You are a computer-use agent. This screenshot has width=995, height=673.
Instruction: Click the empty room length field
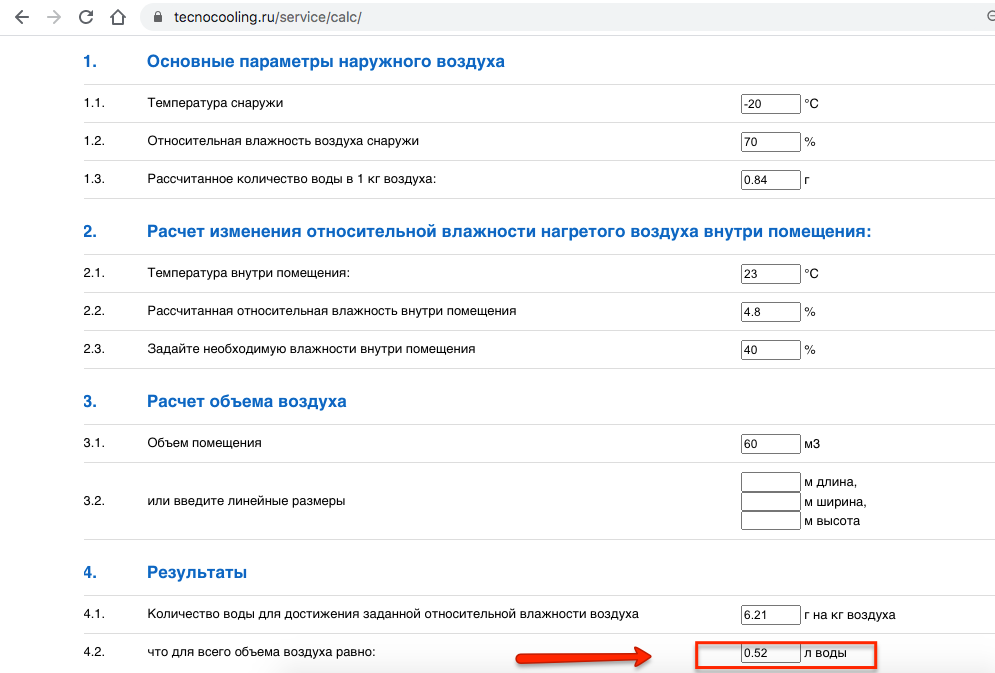pyautogui.click(x=770, y=482)
